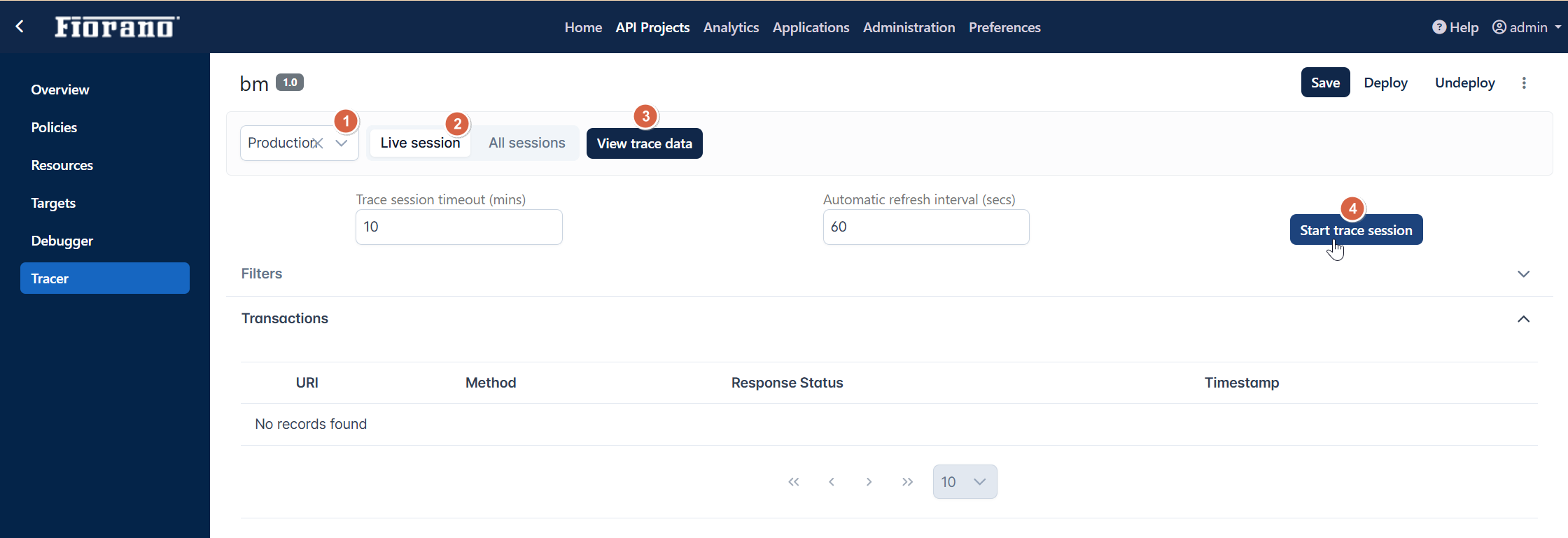The height and width of the screenshot is (538, 1568).
Task: Open rows per page dropdown
Action: [965, 482]
